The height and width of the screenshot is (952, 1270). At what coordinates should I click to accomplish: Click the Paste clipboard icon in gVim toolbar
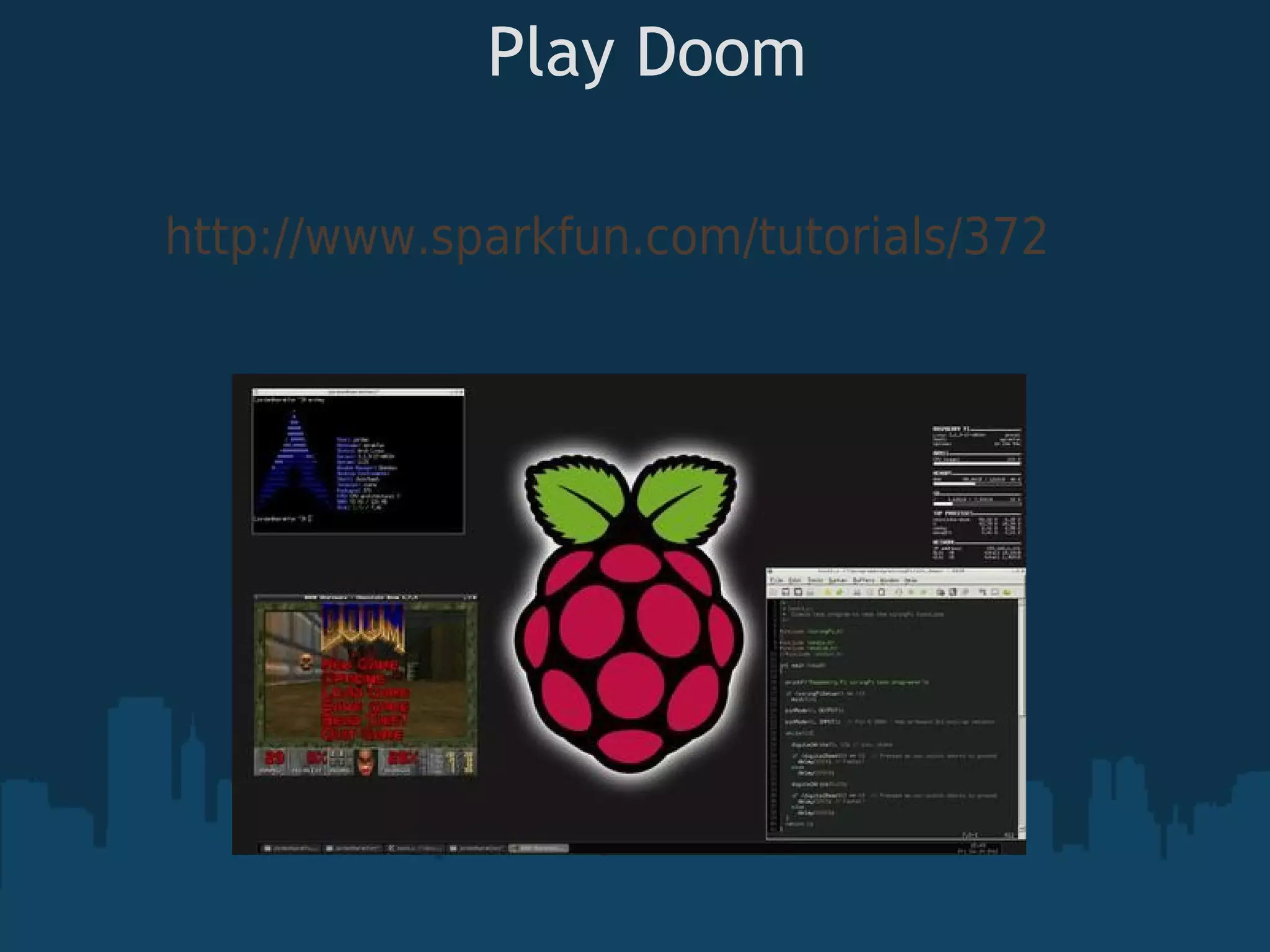882,592
